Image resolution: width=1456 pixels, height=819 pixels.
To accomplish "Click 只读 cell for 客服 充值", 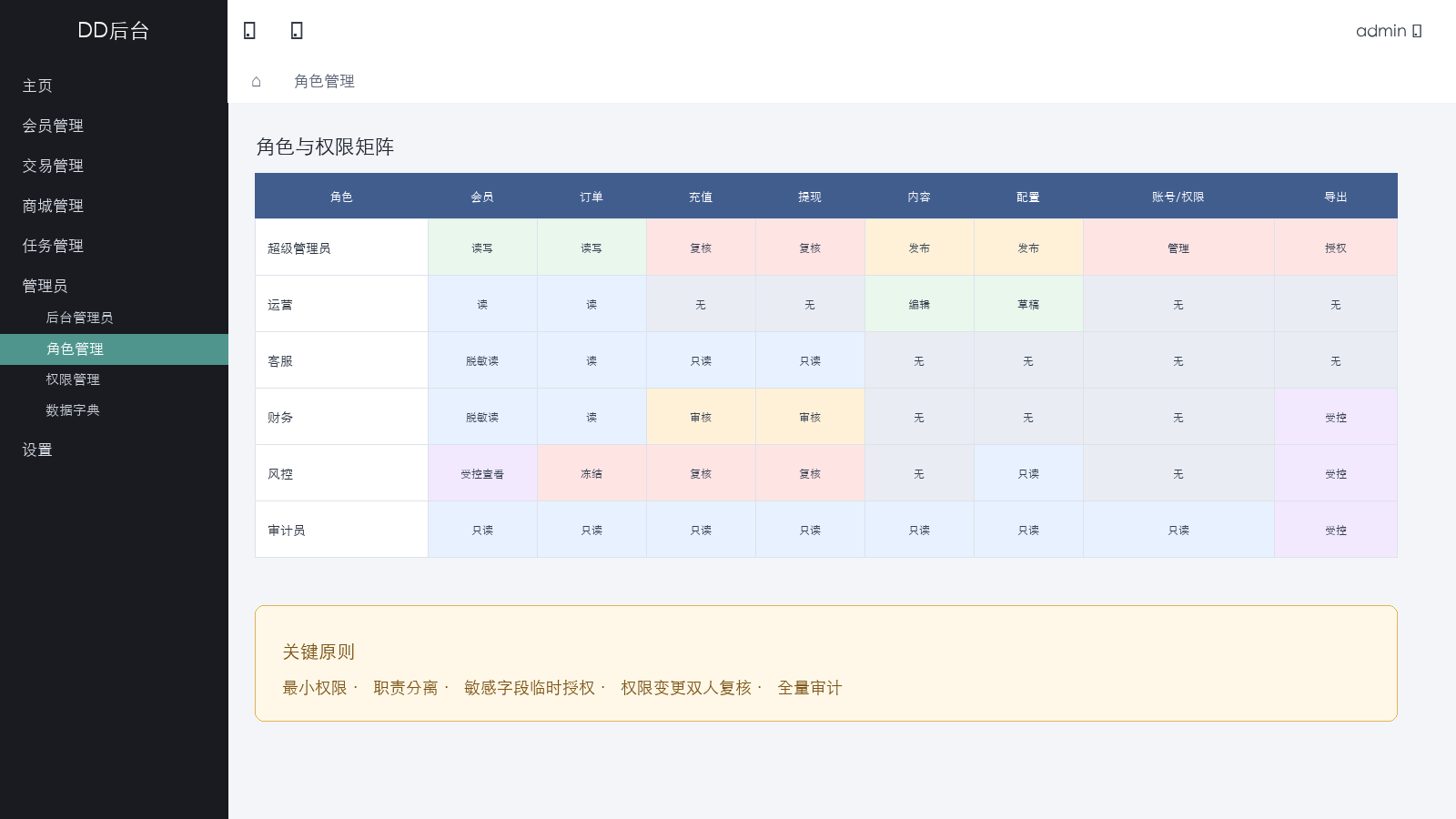I will pos(701,360).
